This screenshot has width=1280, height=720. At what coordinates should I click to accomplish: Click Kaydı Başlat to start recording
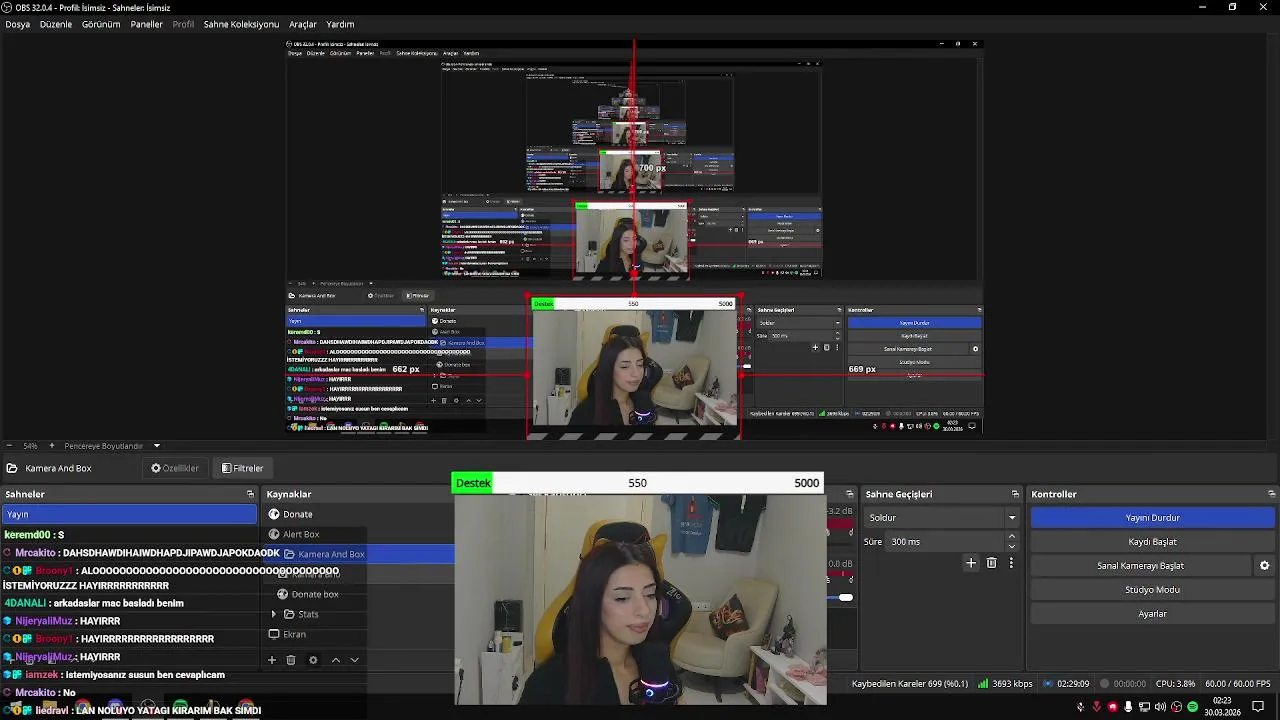tap(1153, 542)
